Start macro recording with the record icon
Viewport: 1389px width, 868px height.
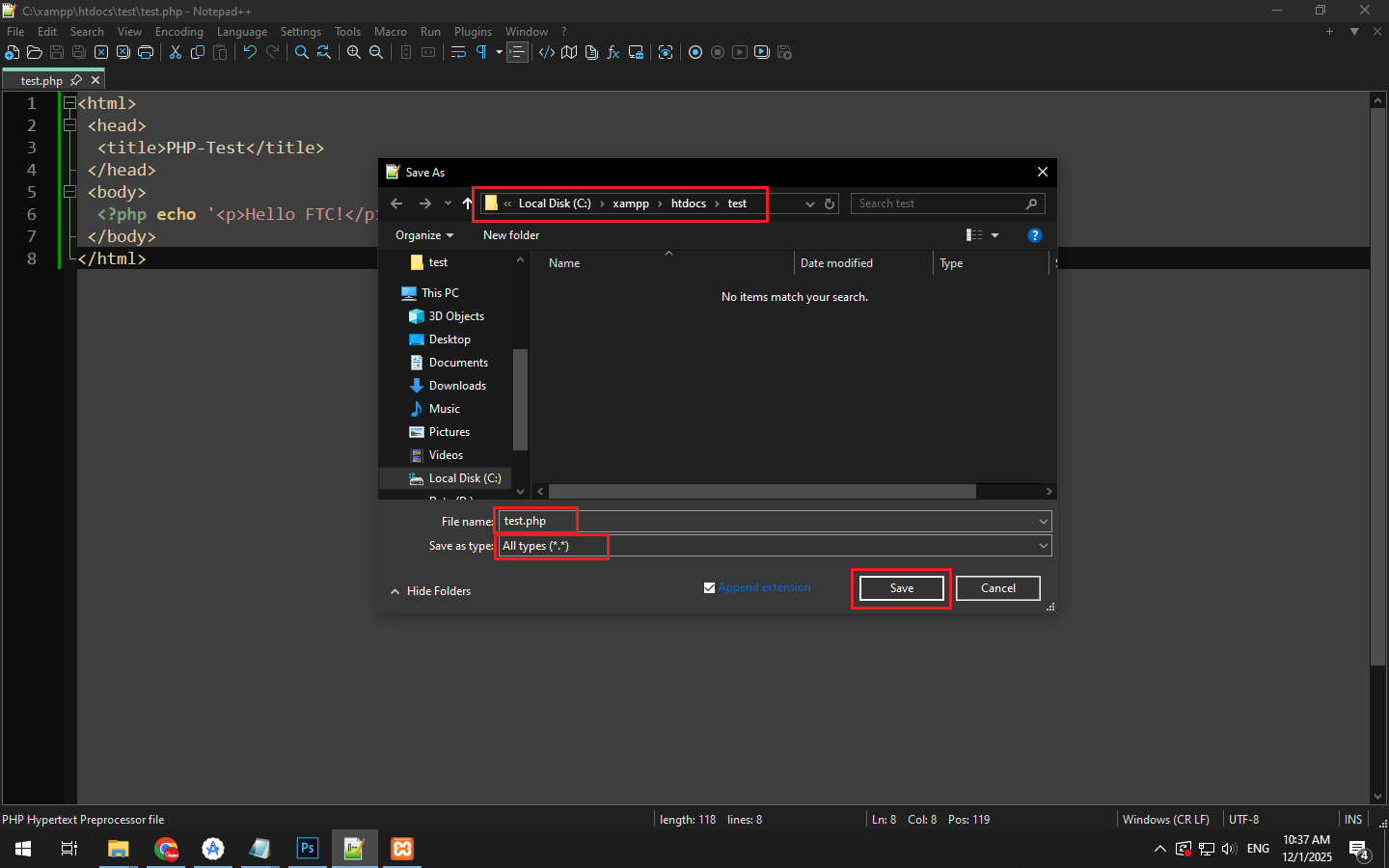(695, 53)
